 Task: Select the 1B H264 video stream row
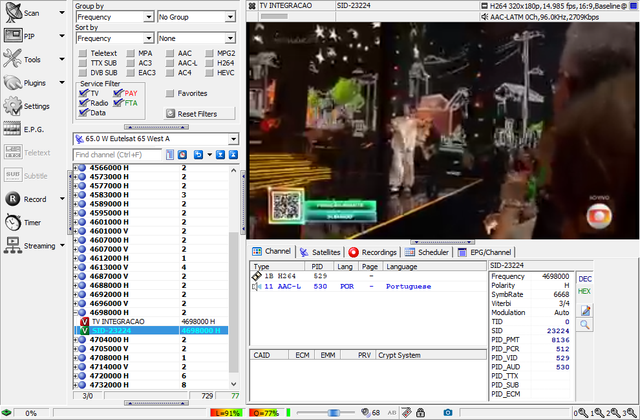368,276
